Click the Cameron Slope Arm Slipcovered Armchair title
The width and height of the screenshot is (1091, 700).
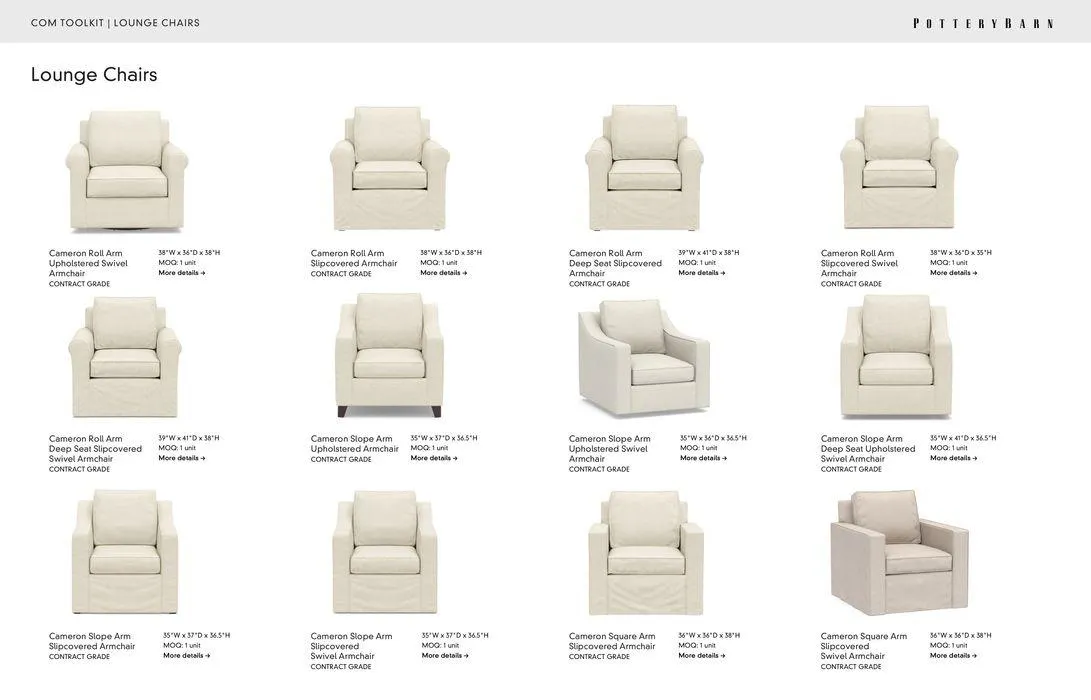[x=92, y=641]
